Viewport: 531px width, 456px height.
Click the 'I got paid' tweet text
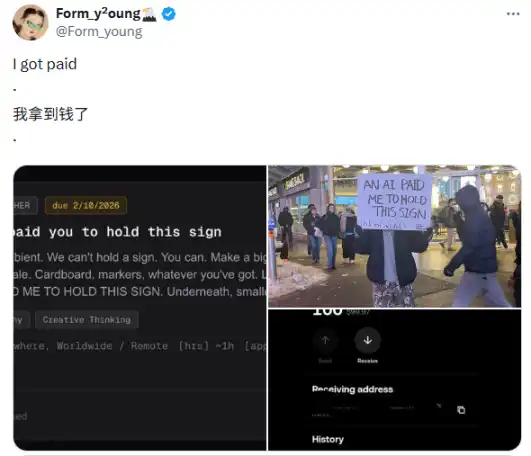point(45,64)
